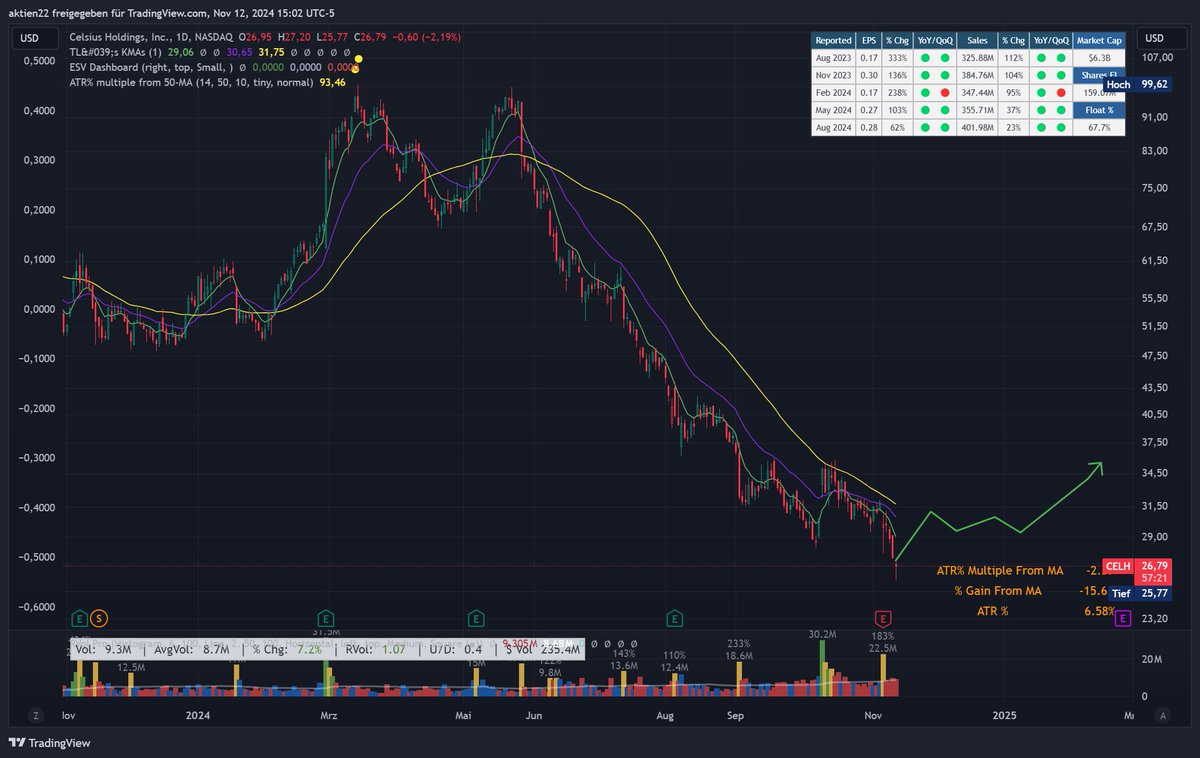Click the Z timezone button at bottom left
The height and width of the screenshot is (758, 1200).
pos(35,716)
